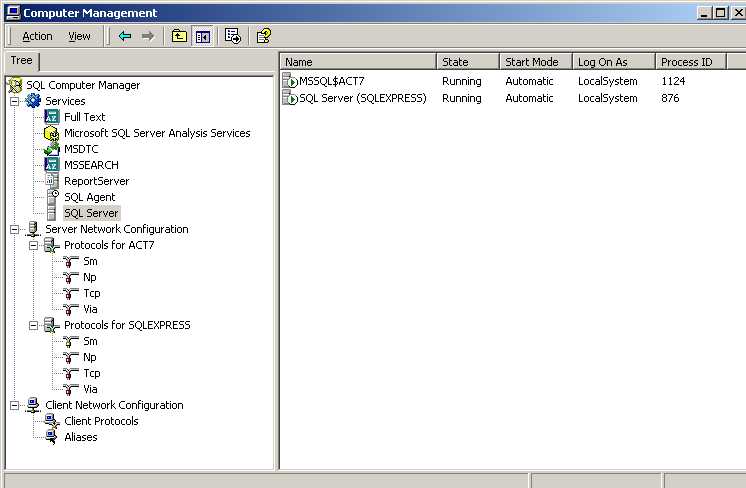
Task: Click Tcp protocol icon under ACT7
Action: click(x=70, y=293)
